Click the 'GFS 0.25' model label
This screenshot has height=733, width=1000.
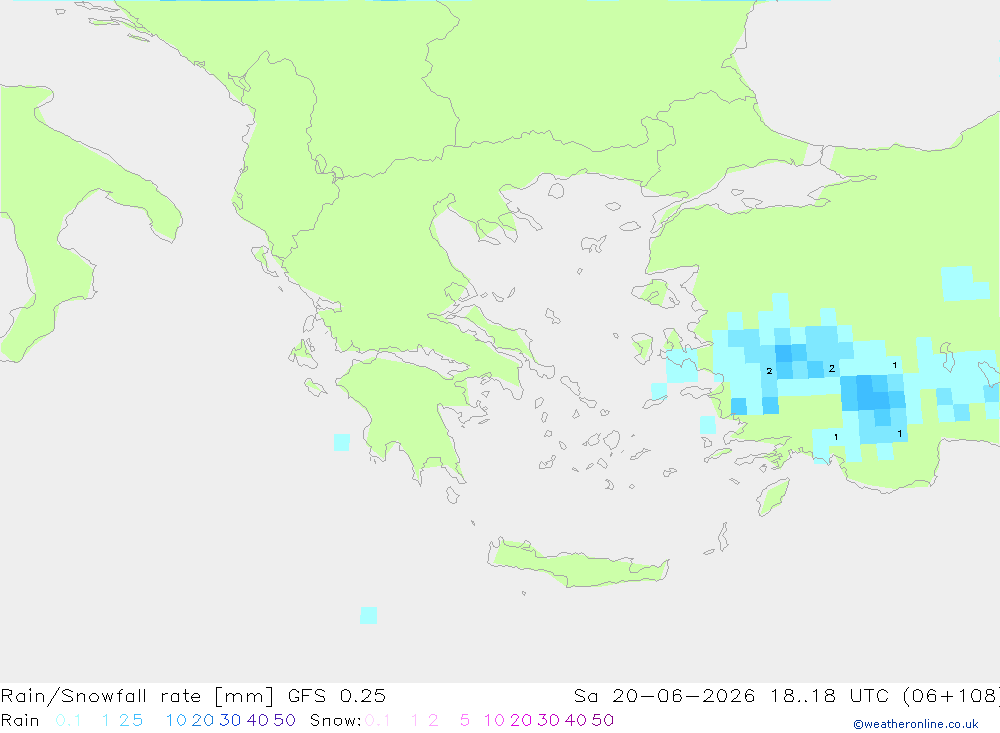pyautogui.click(x=337, y=696)
